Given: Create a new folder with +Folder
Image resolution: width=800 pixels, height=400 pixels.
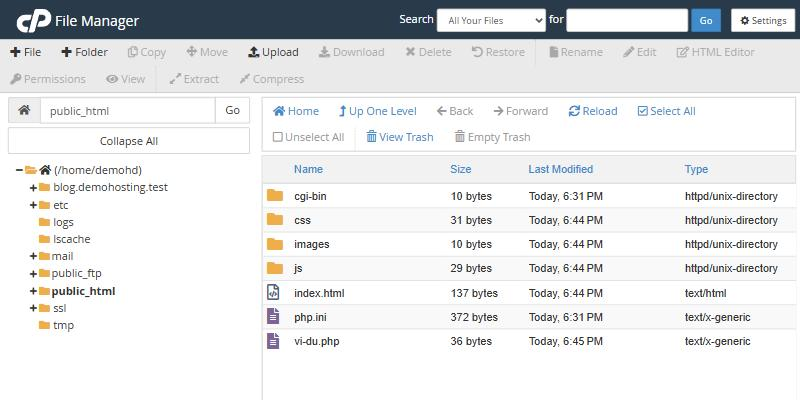Looking at the screenshot, I should click(x=84, y=52).
